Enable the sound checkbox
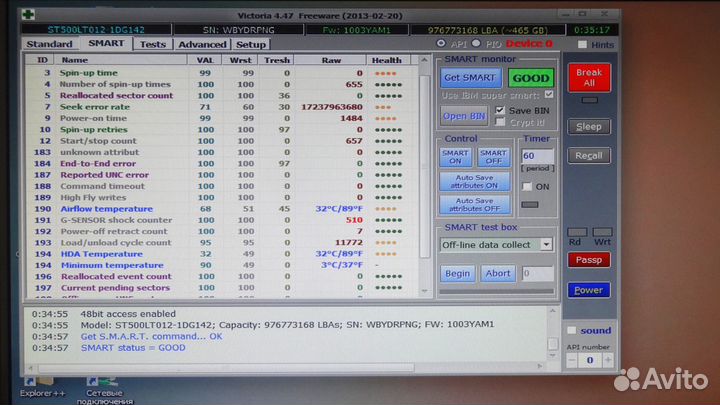 click(571, 330)
